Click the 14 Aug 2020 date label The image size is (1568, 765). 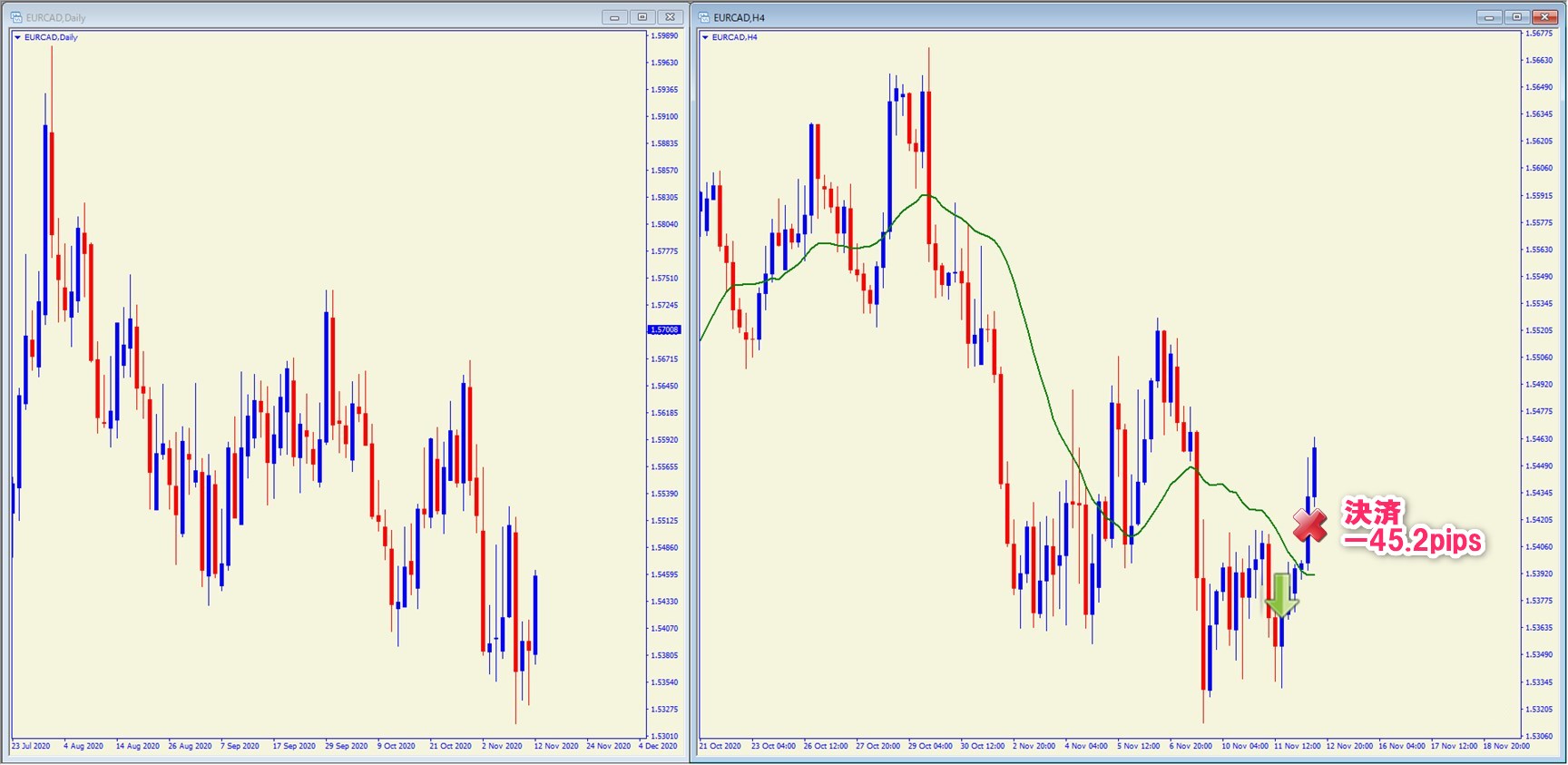click(x=137, y=746)
